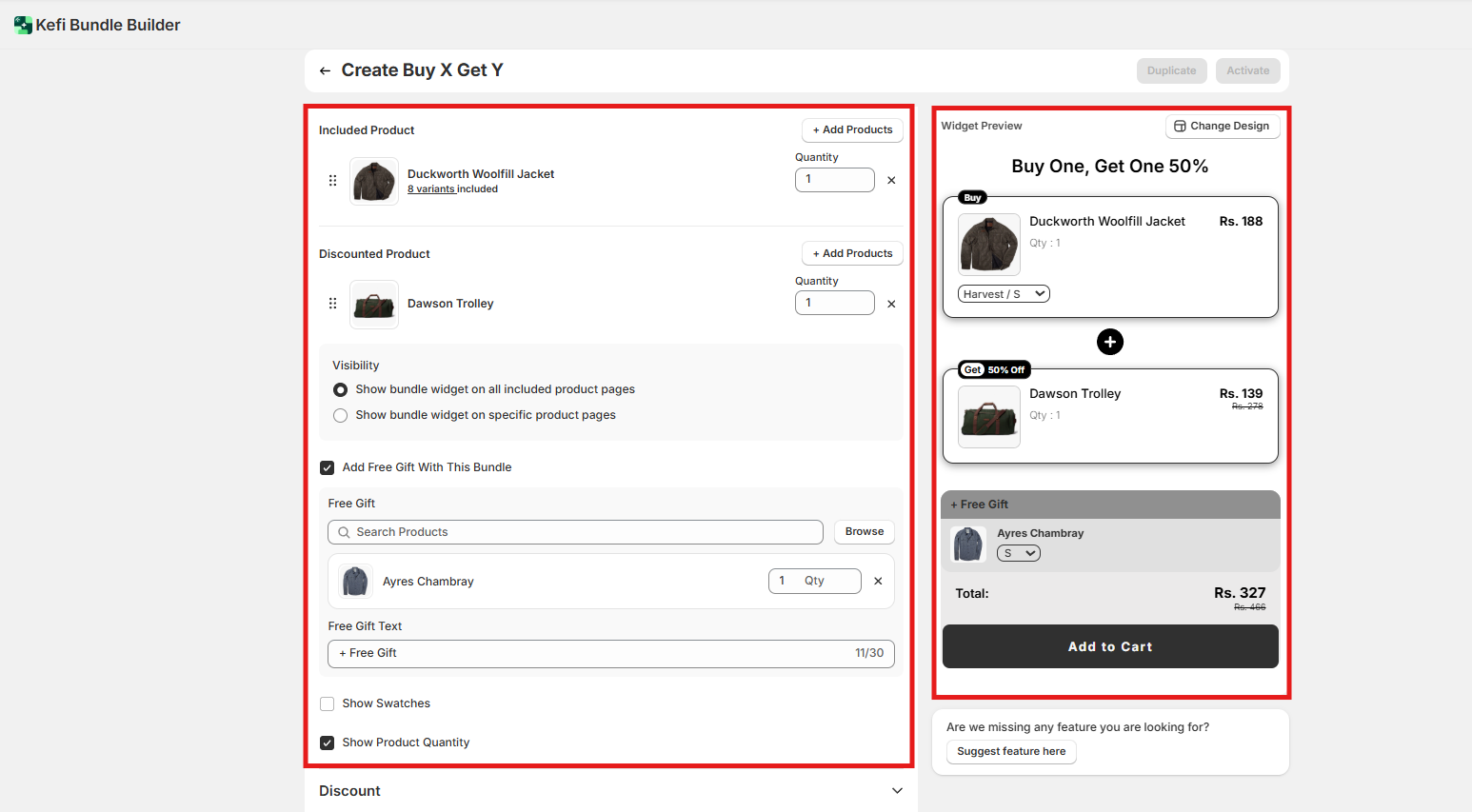Click Add Products for Included Product
The height and width of the screenshot is (812, 1472).
coord(852,129)
